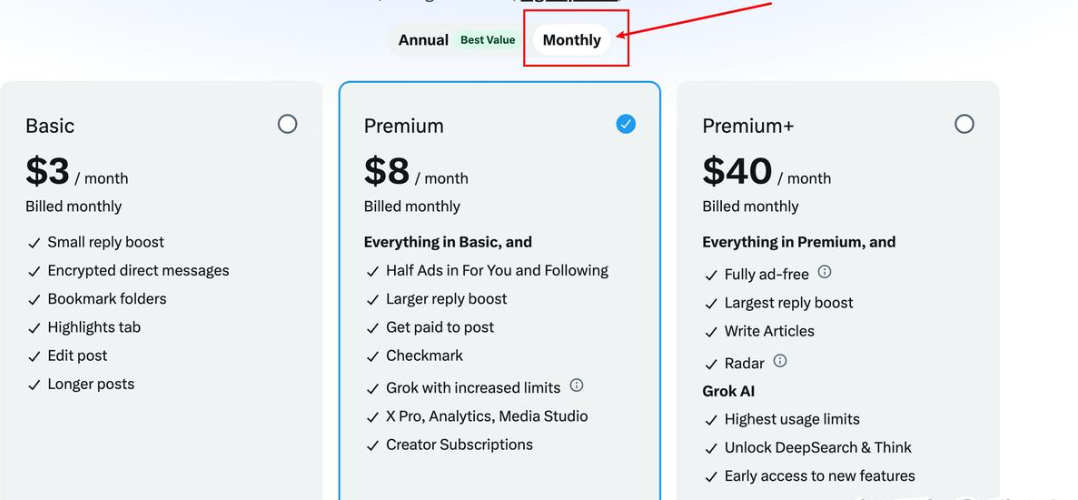Screen dimensions: 1078x500
Task: Select the Basic plan radio button
Action: tap(287, 124)
